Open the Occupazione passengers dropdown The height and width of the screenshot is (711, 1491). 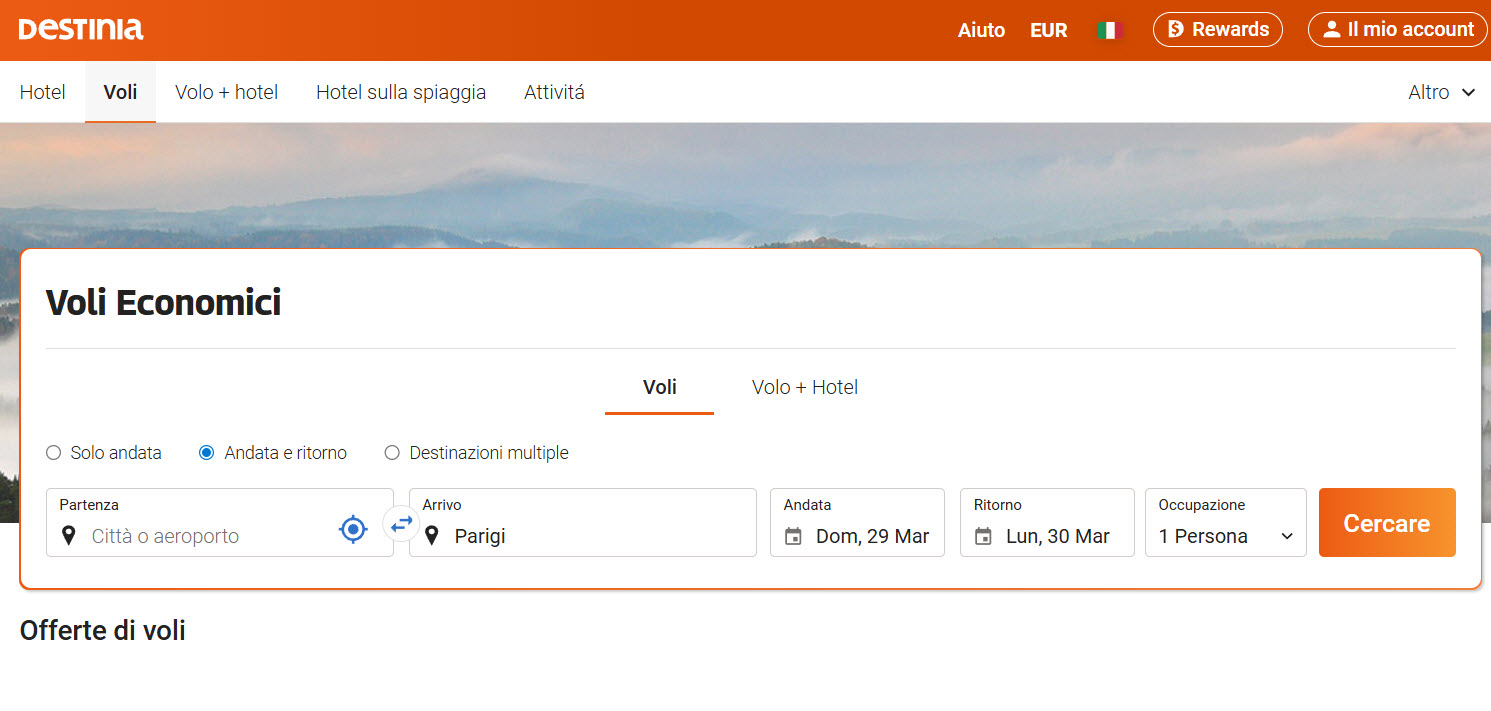(x=1225, y=536)
